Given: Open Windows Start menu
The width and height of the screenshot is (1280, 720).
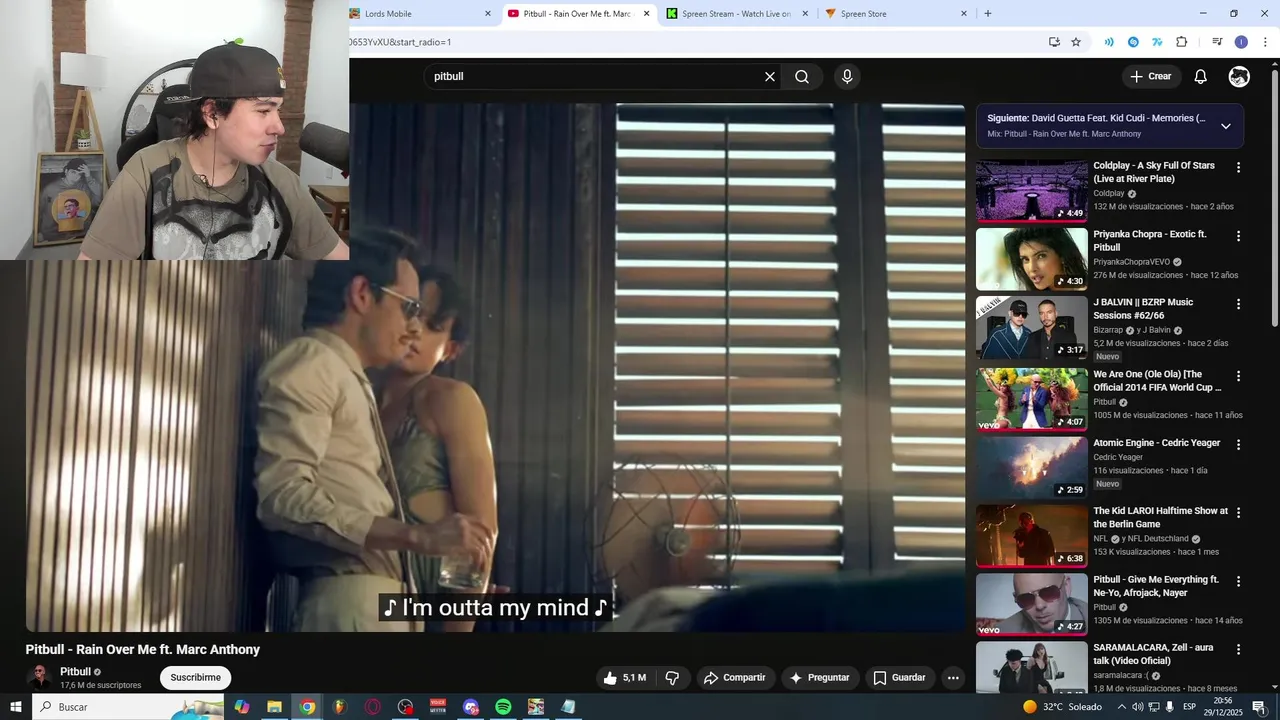Looking at the screenshot, I should coord(16,707).
